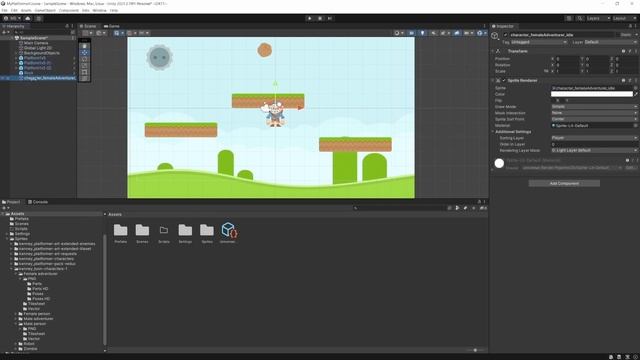The image size is (640, 360).
Task: Expand BackgroundObjects in the Hierarchy
Action: coord(16,53)
